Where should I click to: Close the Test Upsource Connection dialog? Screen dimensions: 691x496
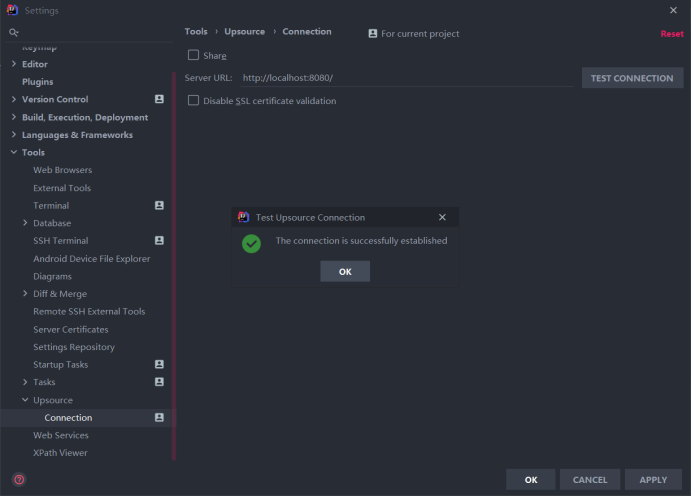tap(442, 217)
